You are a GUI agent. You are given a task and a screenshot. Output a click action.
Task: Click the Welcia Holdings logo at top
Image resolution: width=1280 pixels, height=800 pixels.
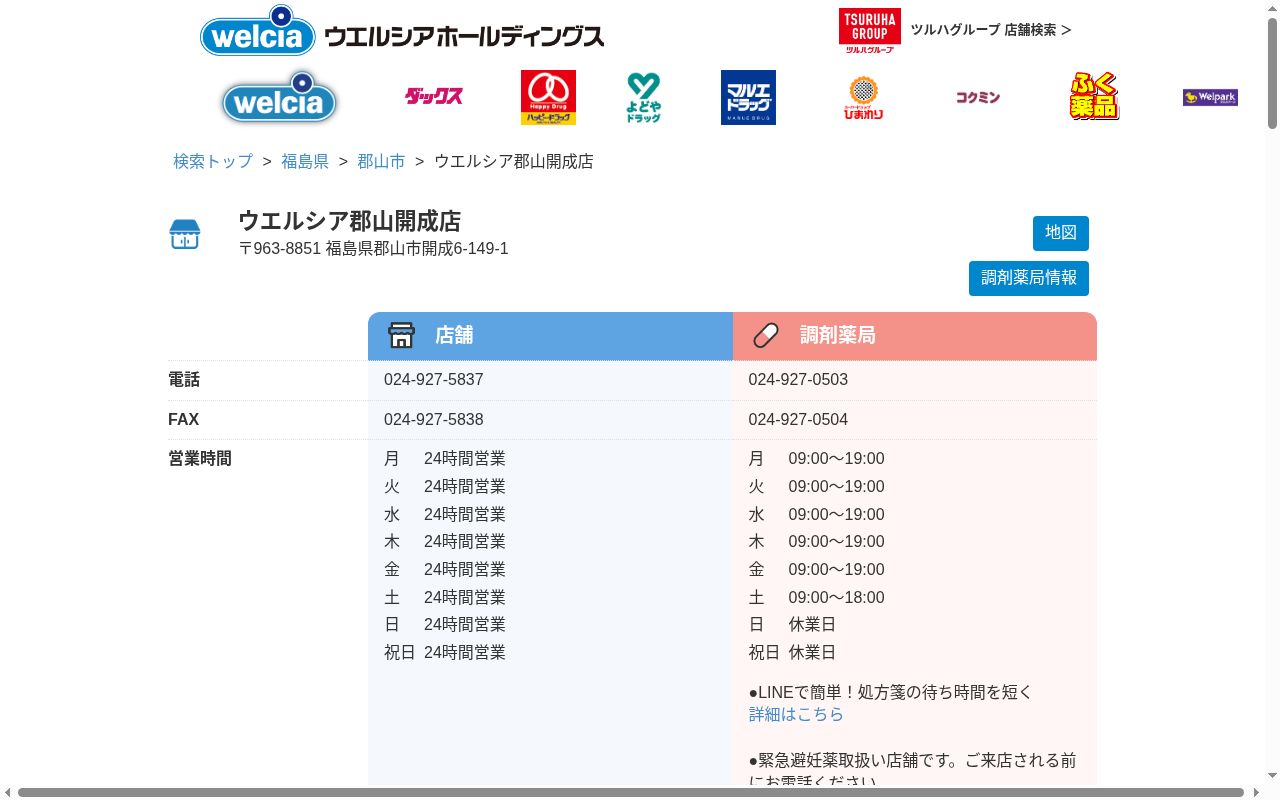(x=402, y=31)
